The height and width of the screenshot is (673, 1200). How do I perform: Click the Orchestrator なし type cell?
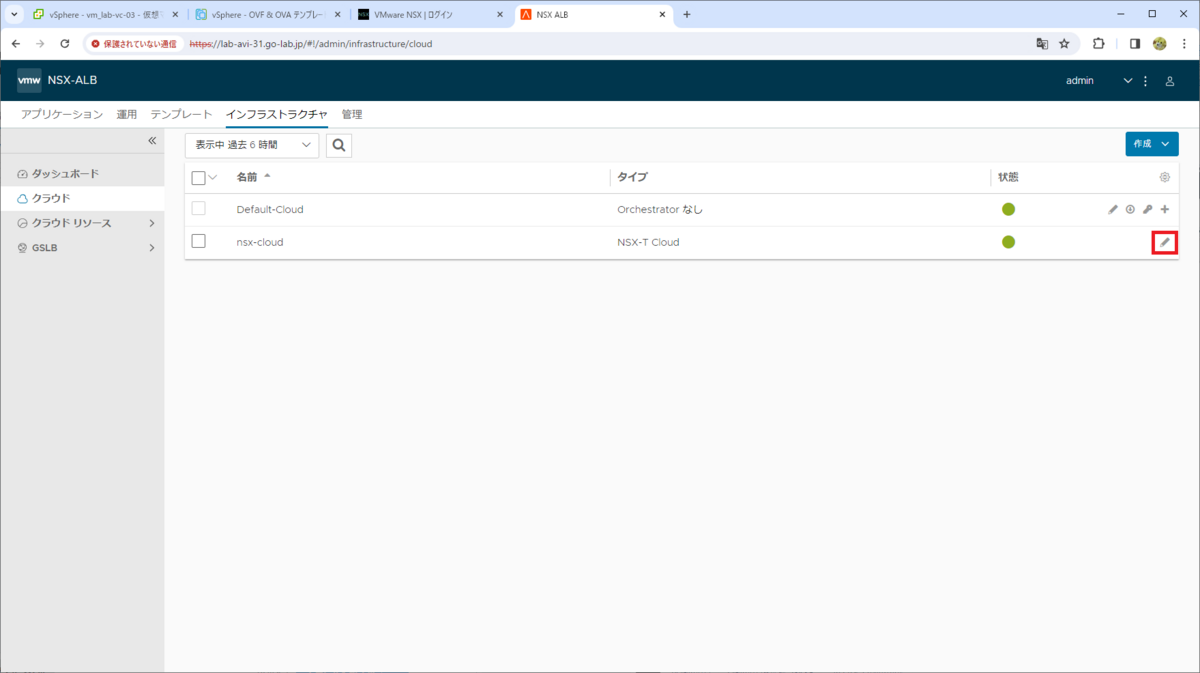coord(660,210)
